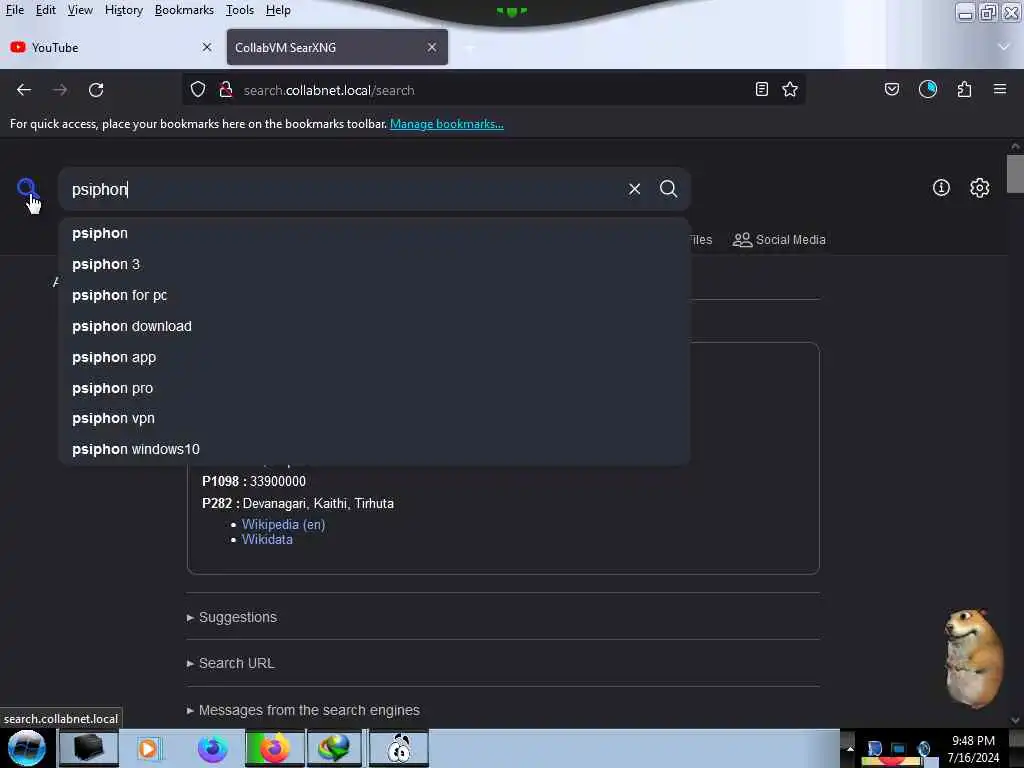This screenshot has height=768, width=1024.
Task: Submit search with magnifier button
Action: tap(668, 189)
